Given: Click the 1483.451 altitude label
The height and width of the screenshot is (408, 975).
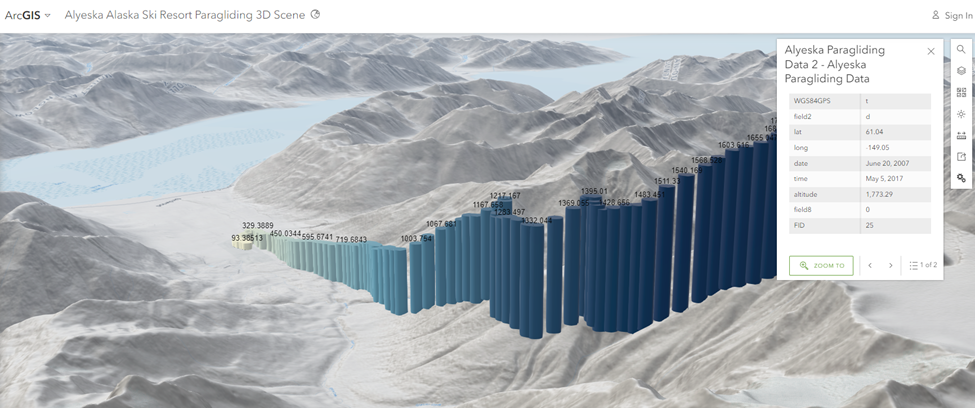Looking at the screenshot, I should [650, 195].
